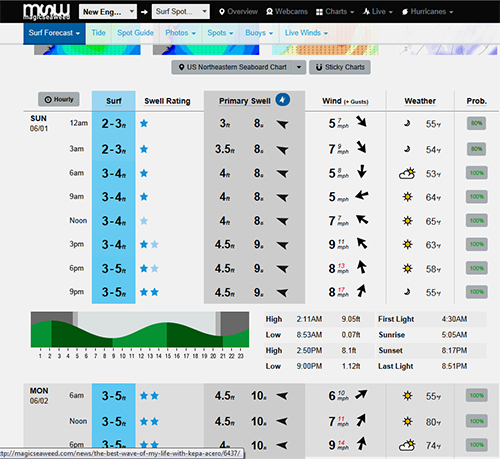
Task: Open the Hurricanes menu
Action: coord(428,12)
